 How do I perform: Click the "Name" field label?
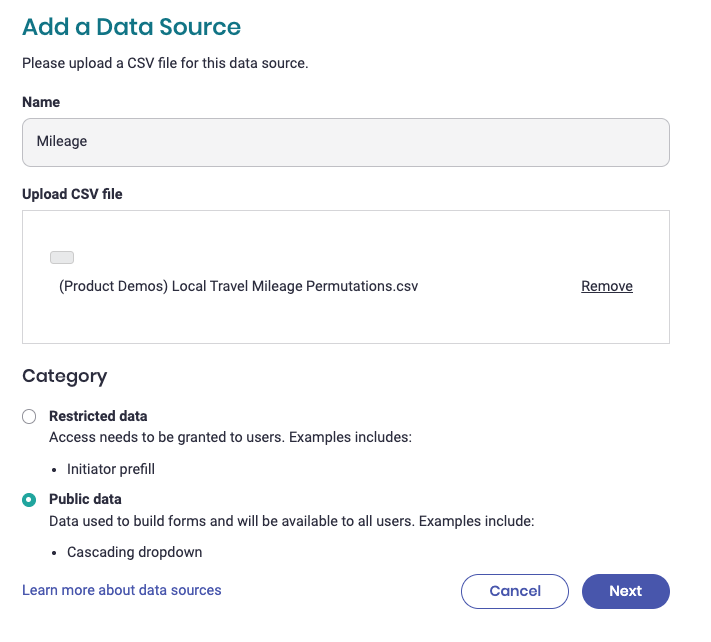[x=41, y=102]
